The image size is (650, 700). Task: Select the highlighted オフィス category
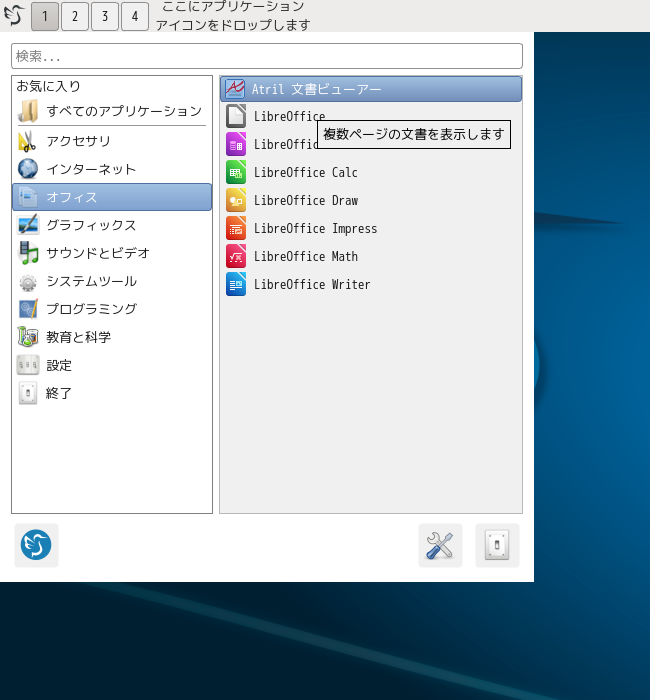click(112, 197)
